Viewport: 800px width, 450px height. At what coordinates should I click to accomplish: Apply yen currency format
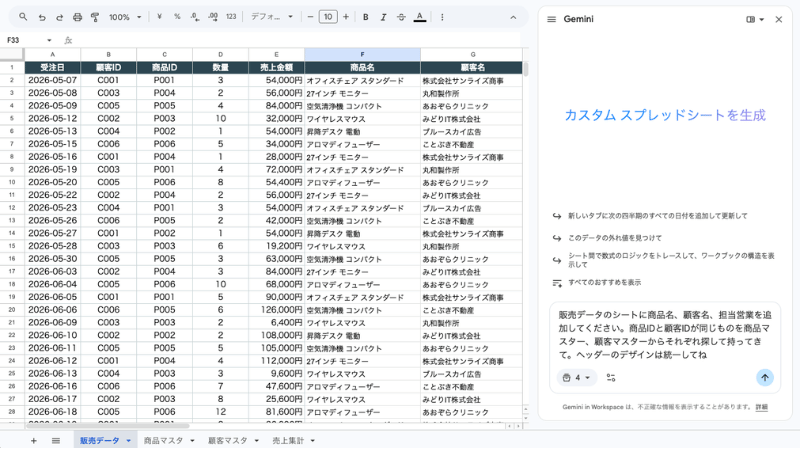(159, 17)
